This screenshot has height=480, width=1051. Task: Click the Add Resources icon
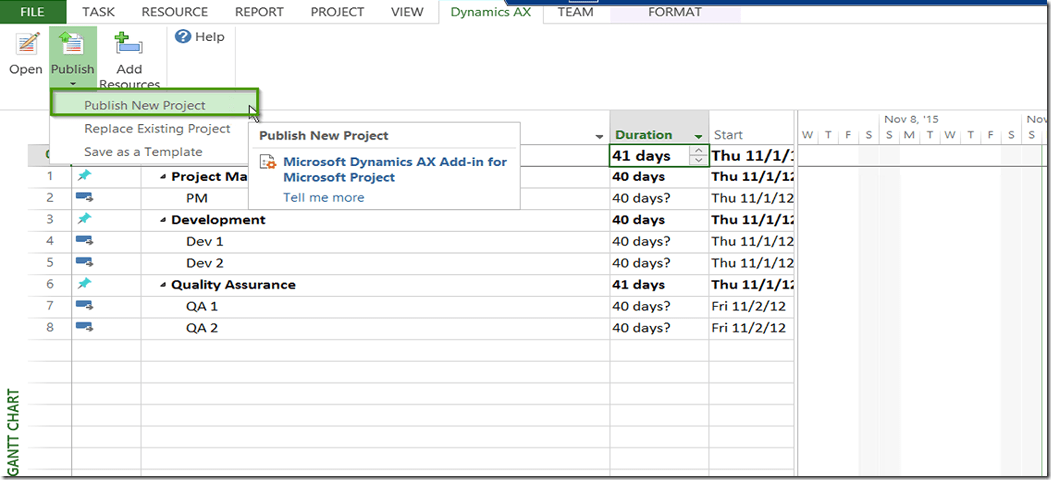click(129, 46)
